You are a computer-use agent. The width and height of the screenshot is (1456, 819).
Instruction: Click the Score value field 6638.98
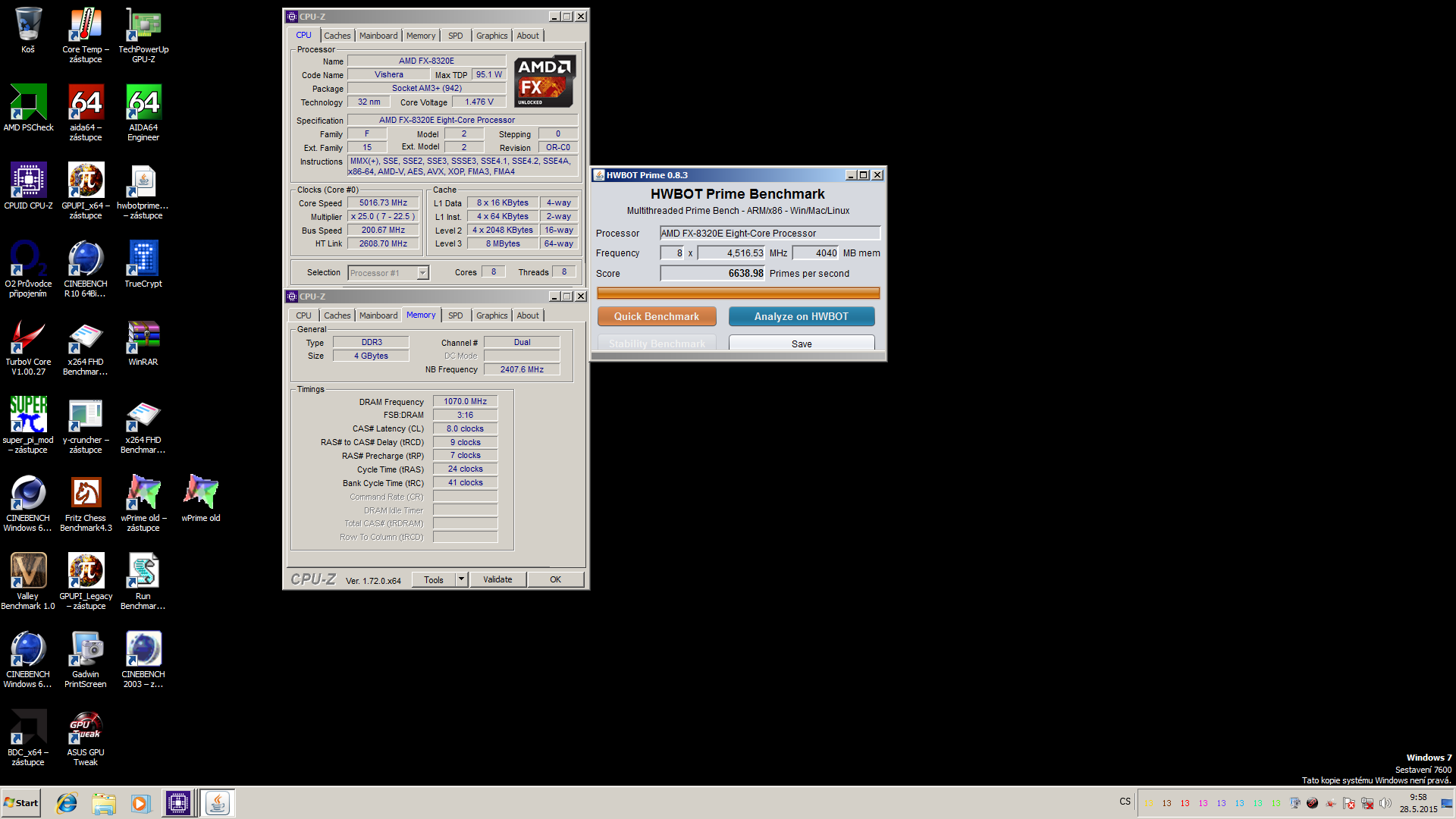point(713,273)
